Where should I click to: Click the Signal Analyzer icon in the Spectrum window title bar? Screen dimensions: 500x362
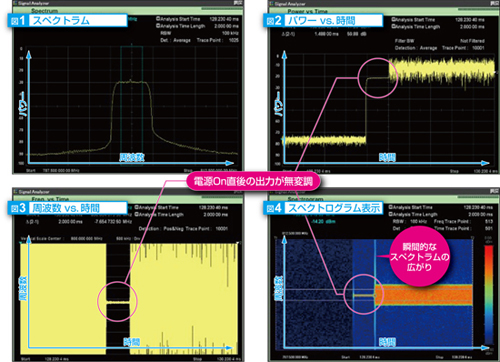click(x=15, y=3)
